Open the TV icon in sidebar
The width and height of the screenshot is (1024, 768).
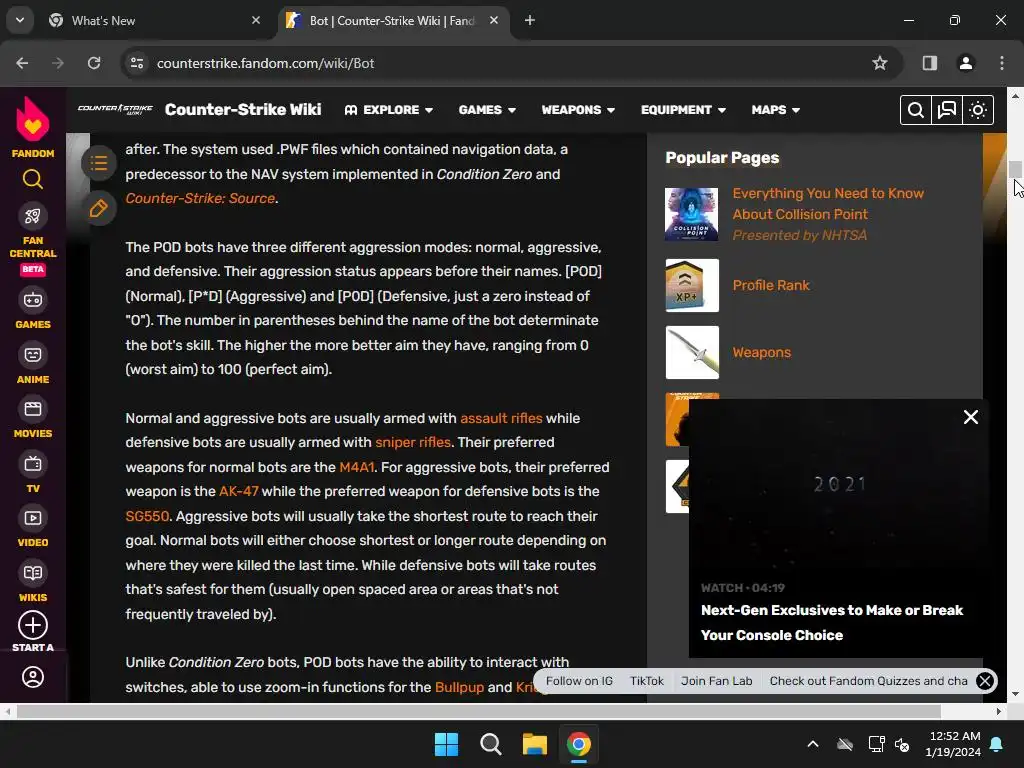coord(33,464)
